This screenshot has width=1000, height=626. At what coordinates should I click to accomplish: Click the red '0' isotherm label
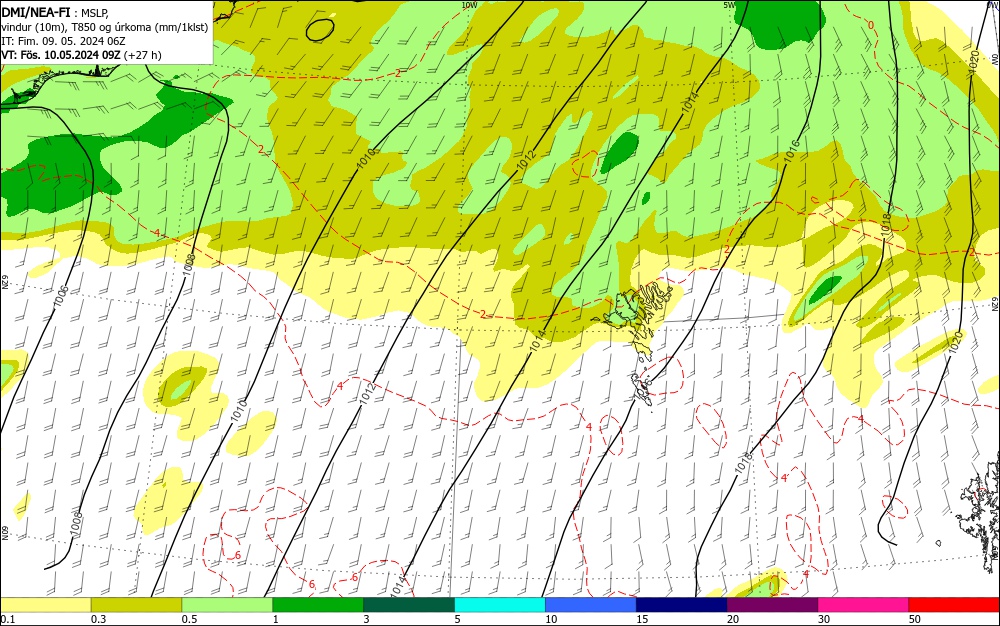[871, 25]
